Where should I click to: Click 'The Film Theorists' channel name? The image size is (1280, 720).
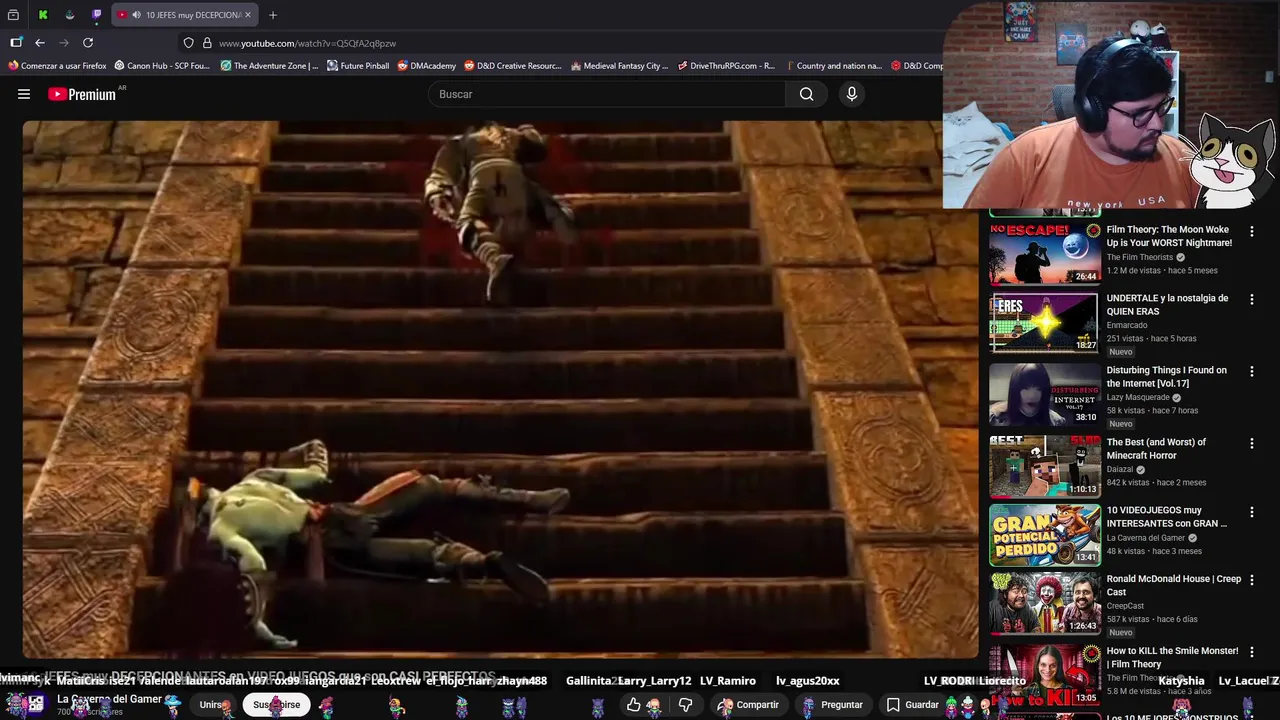1139,257
